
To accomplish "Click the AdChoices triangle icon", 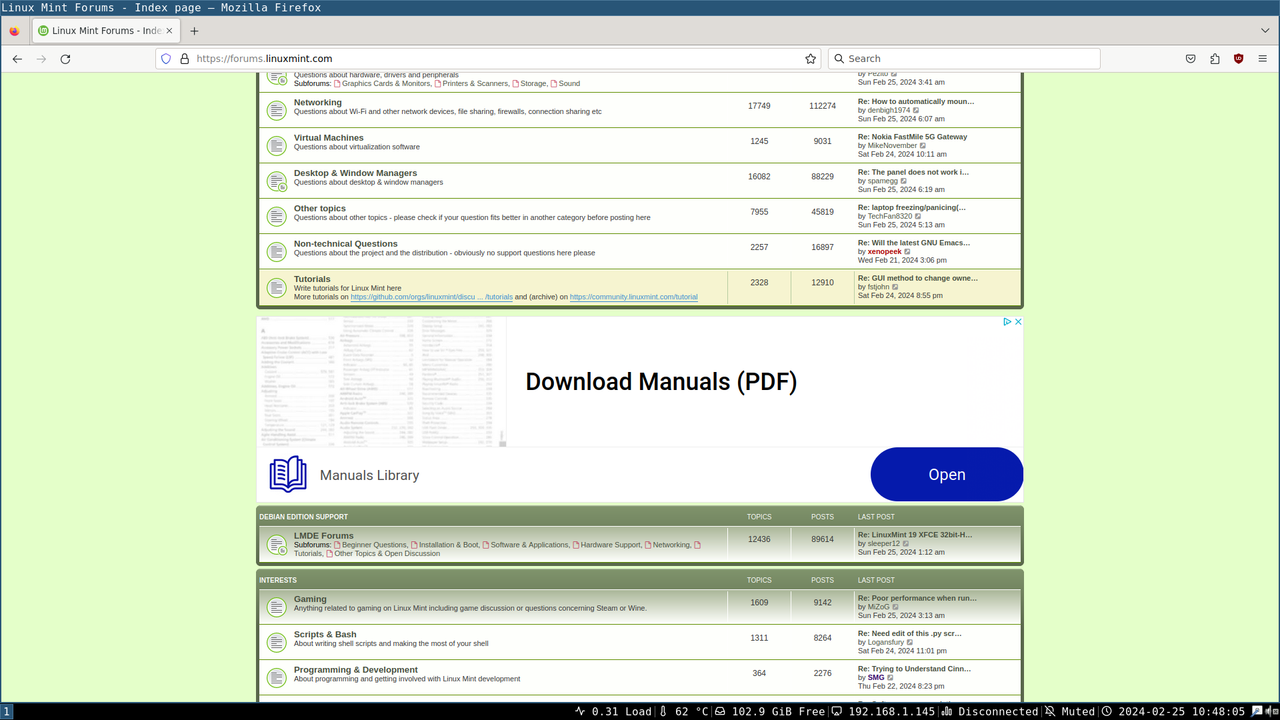I will (1007, 322).
